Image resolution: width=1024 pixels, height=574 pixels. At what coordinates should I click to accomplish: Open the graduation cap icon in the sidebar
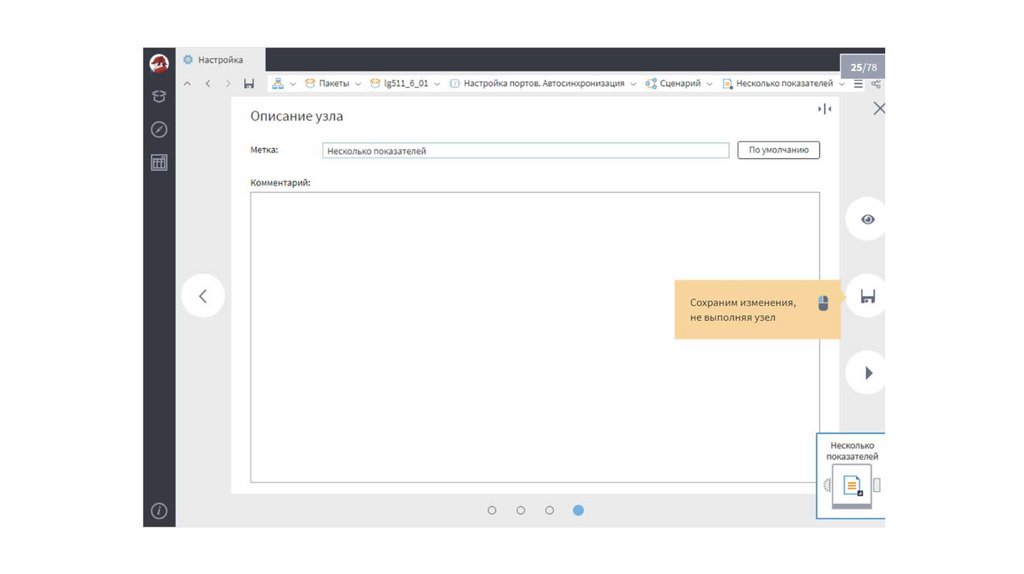(x=159, y=97)
